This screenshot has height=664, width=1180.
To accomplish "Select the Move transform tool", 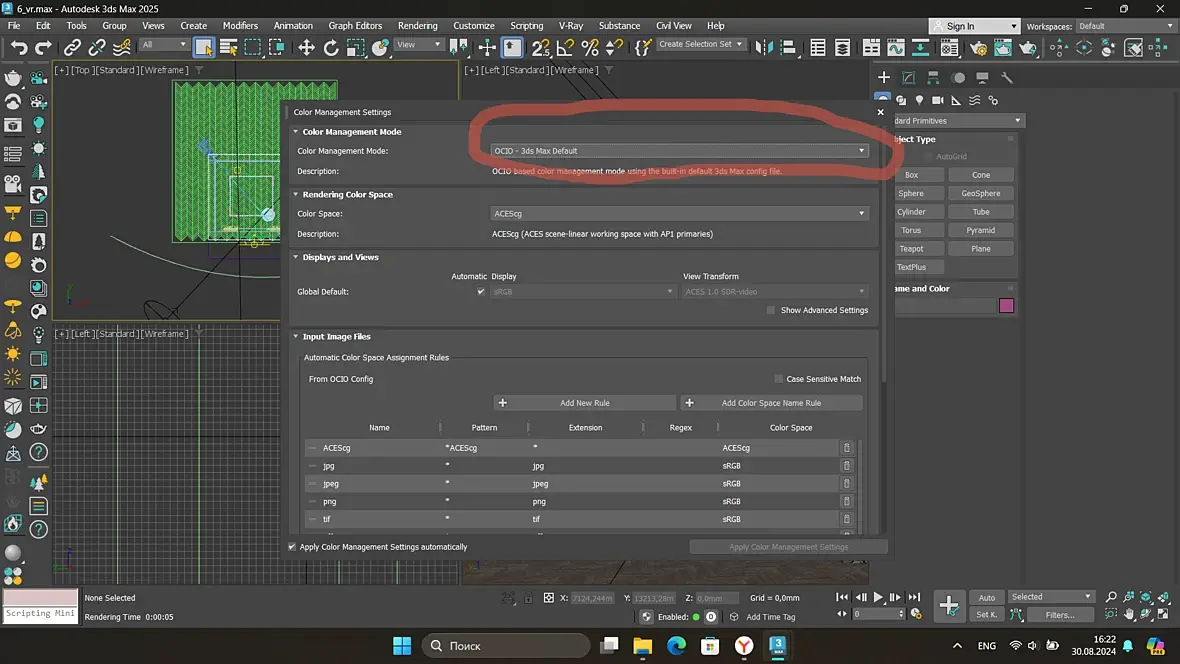I will [x=306, y=47].
